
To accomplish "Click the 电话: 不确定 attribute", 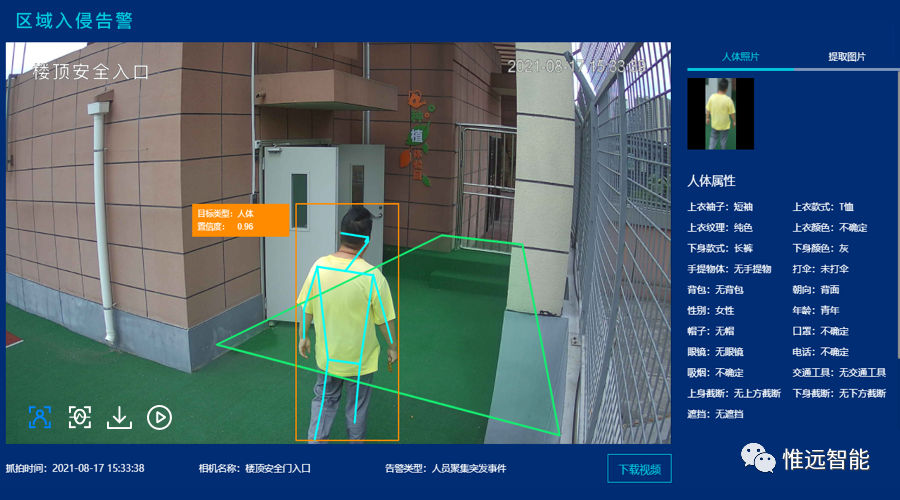I will [821, 352].
